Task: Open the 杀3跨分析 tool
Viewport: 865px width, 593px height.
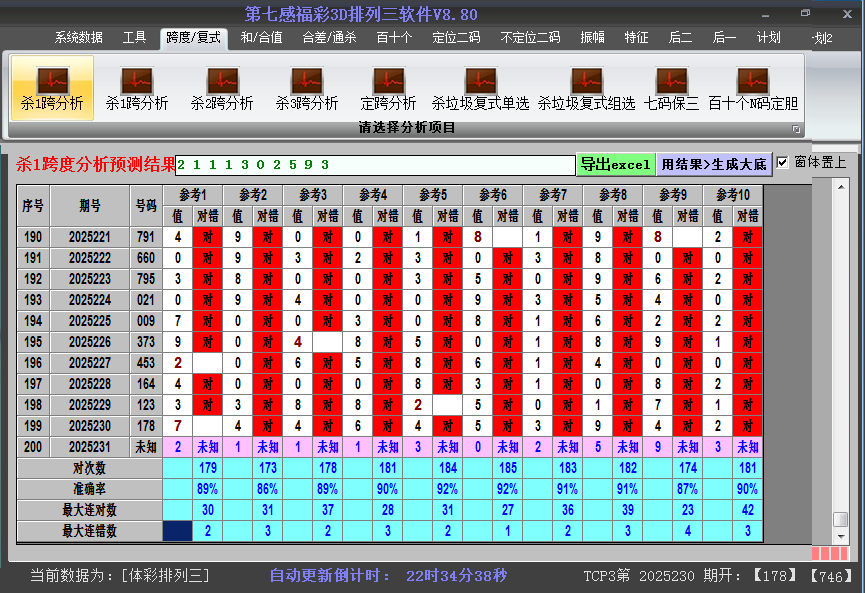Action: click(307, 88)
